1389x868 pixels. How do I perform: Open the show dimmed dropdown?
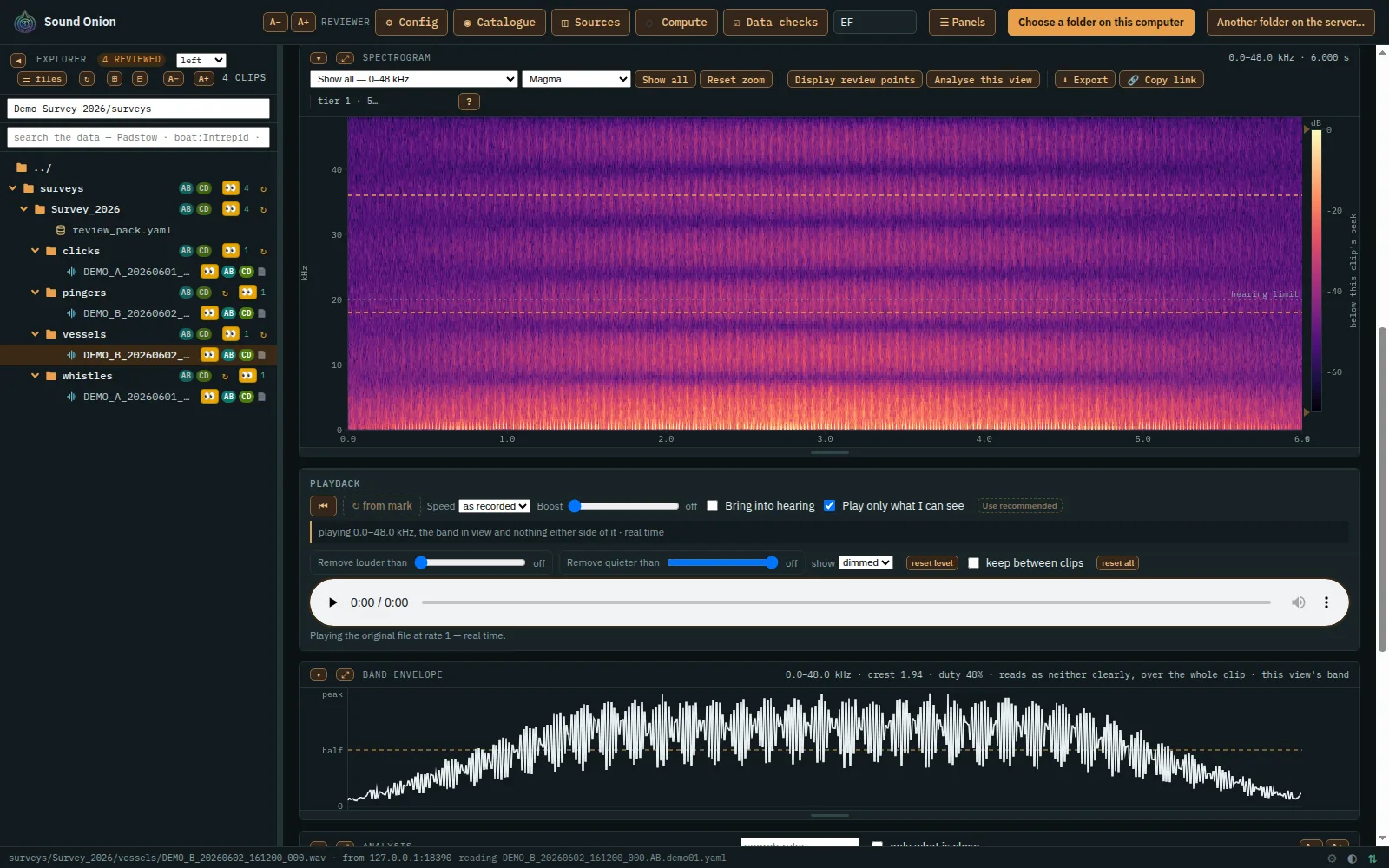[x=866, y=563]
